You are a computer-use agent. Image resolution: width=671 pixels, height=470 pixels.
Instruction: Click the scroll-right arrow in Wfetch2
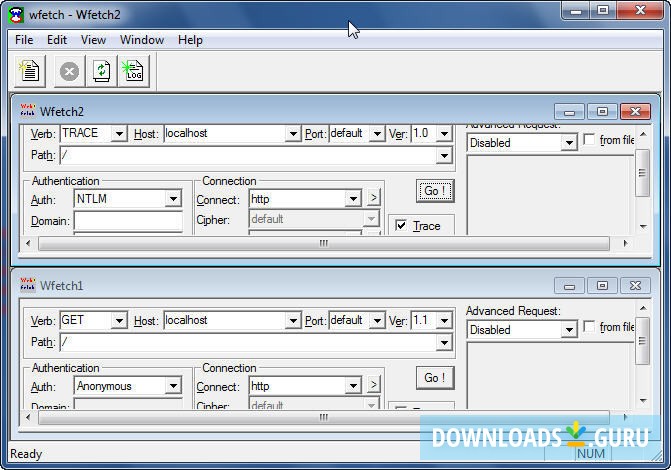[x=625, y=243]
